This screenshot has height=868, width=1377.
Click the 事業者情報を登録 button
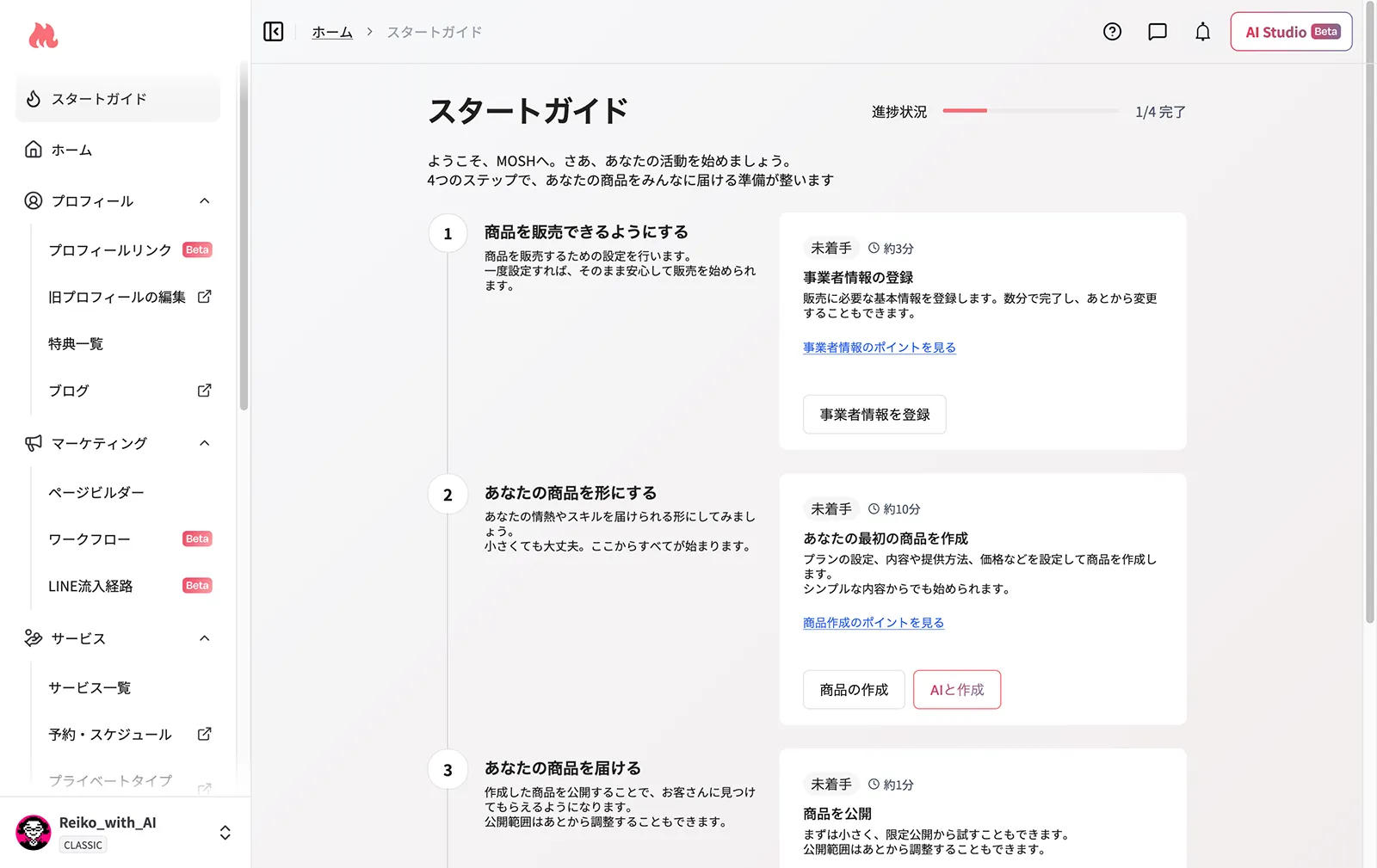coord(874,414)
